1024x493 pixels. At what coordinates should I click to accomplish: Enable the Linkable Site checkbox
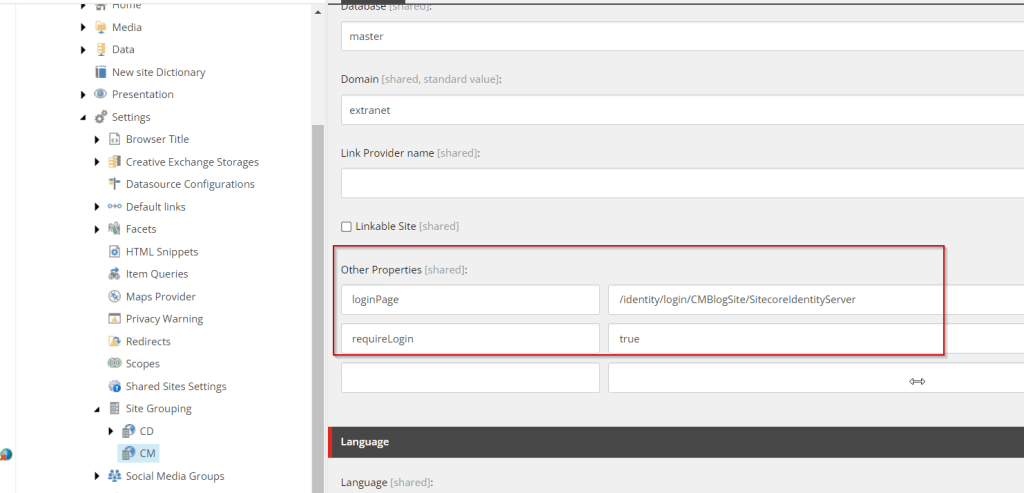coord(347,227)
